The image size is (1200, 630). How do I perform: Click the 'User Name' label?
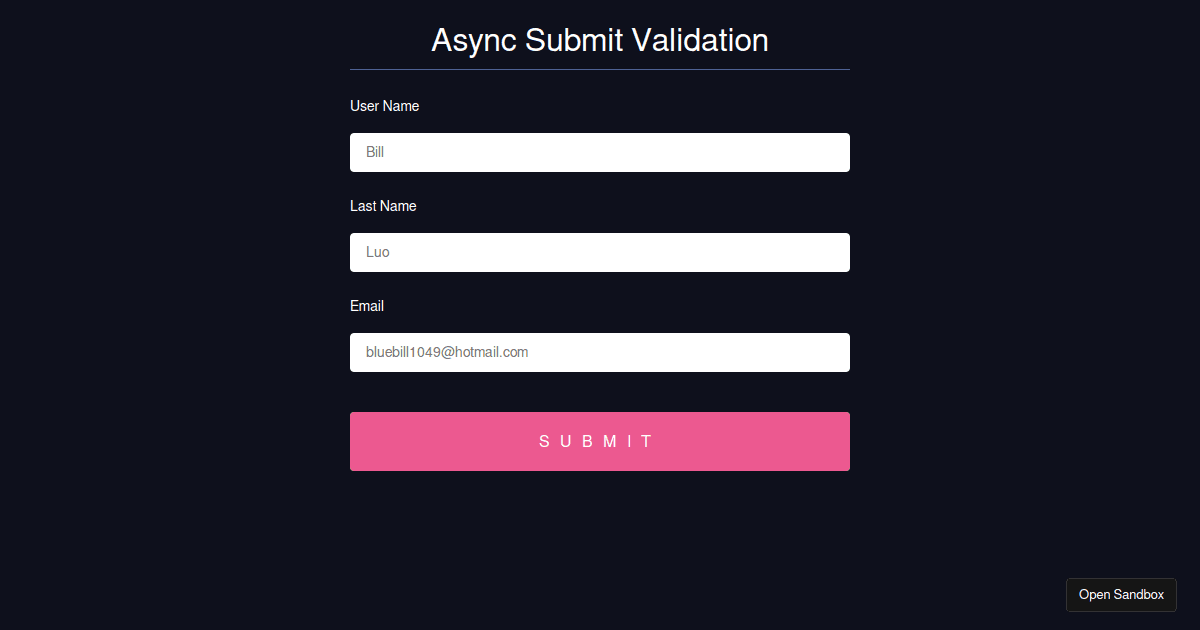384,106
